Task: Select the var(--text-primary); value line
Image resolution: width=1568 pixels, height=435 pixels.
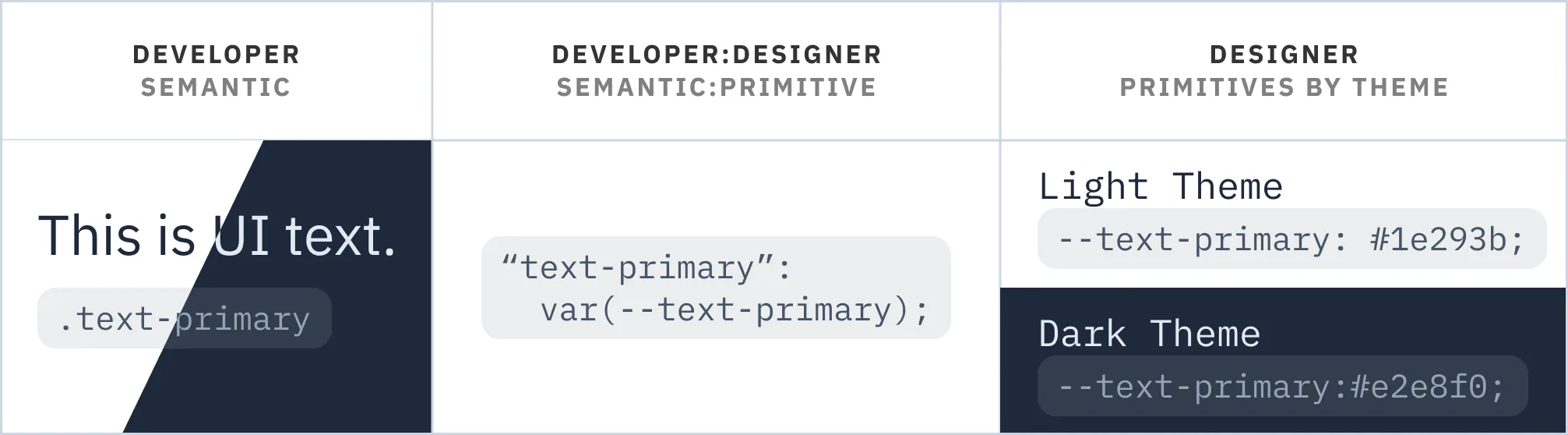Action: pyautogui.click(x=735, y=310)
